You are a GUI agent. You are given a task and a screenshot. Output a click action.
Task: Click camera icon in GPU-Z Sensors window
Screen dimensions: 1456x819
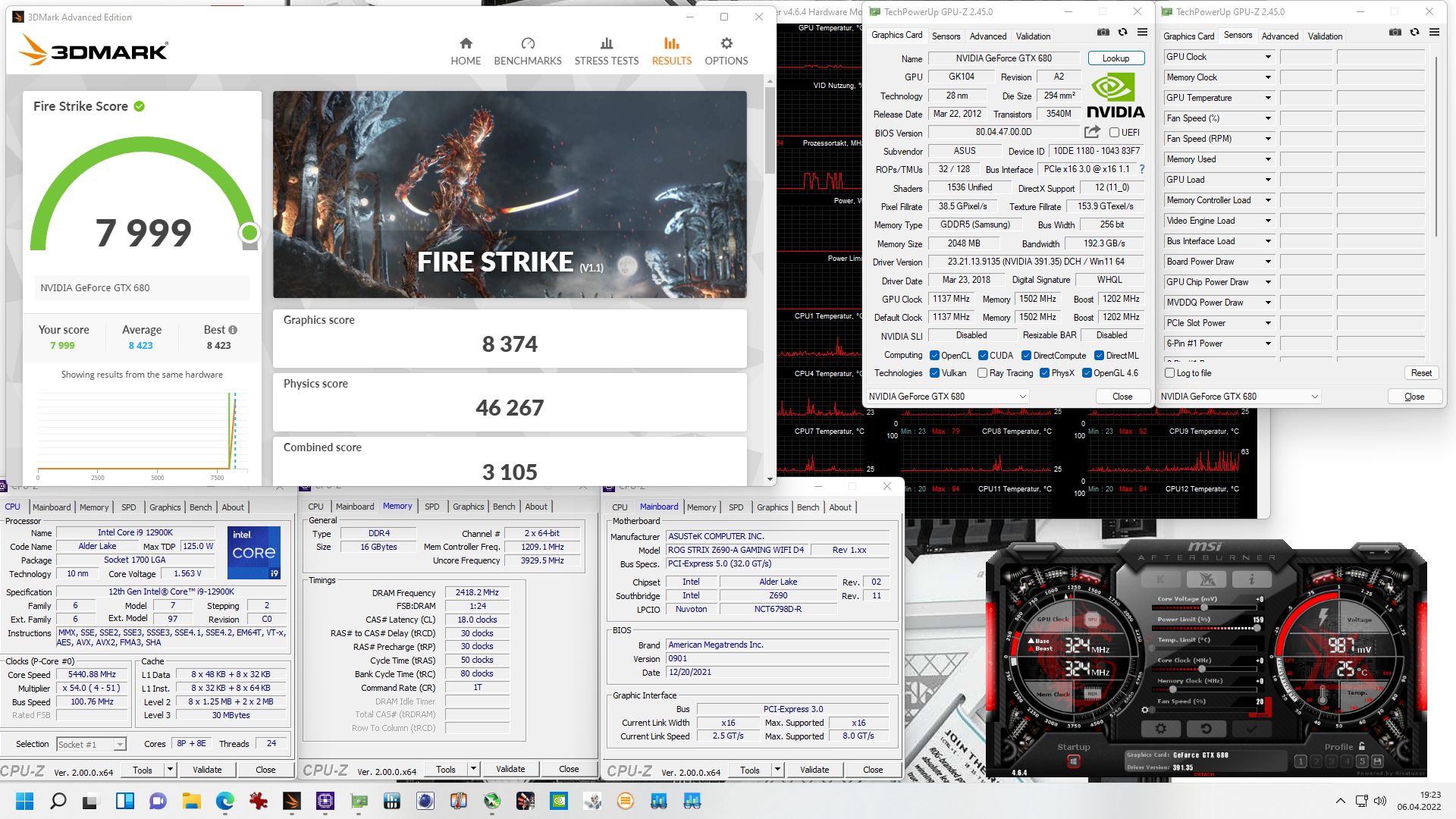(1395, 33)
